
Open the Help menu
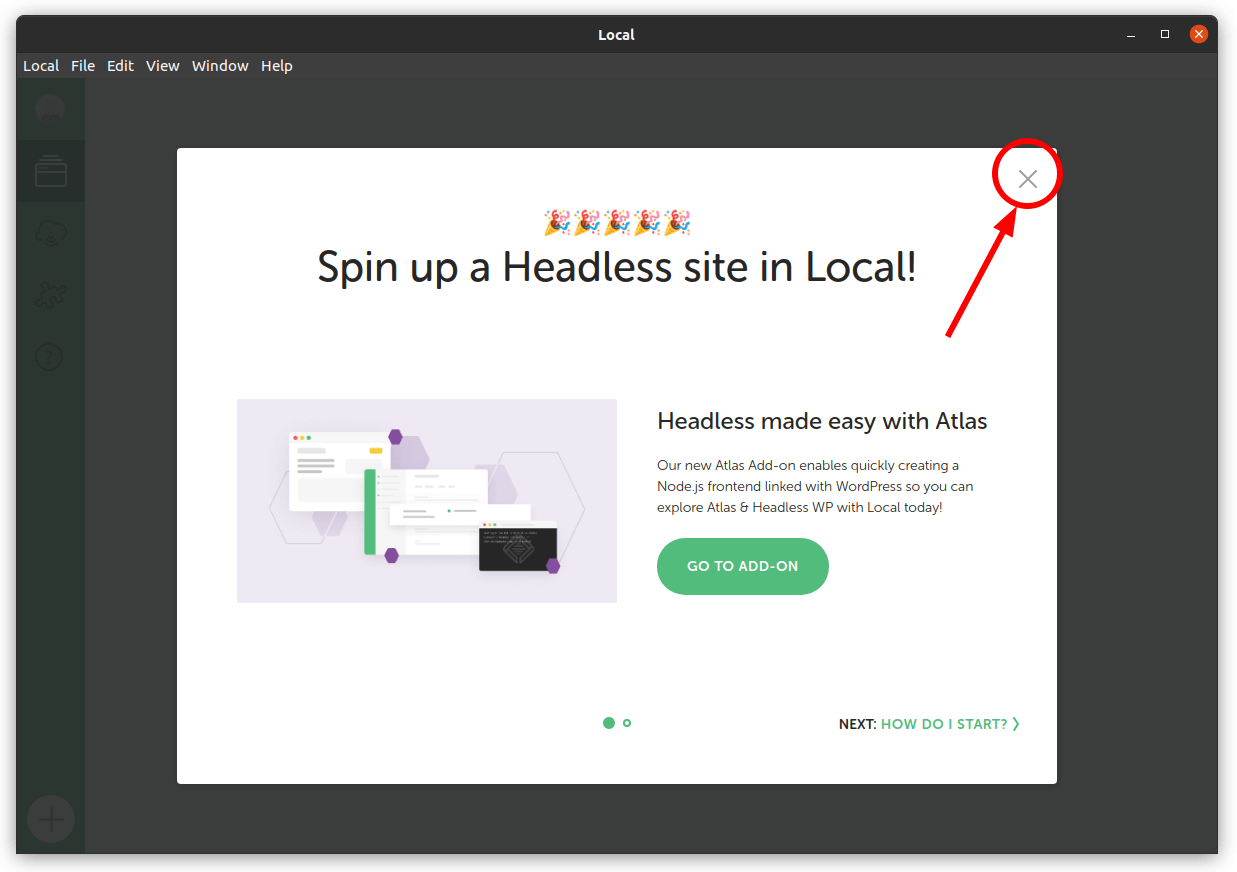[x=277, y=66]
